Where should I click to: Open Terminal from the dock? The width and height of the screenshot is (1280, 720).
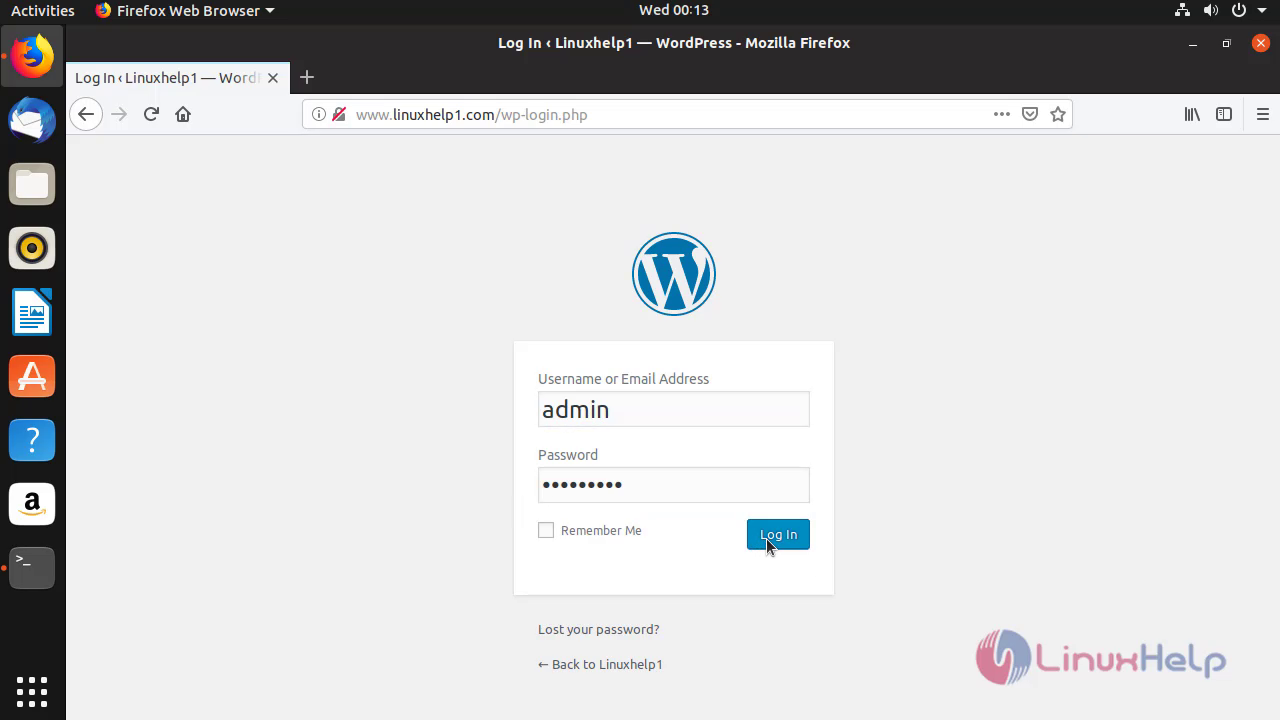[32, 568]
